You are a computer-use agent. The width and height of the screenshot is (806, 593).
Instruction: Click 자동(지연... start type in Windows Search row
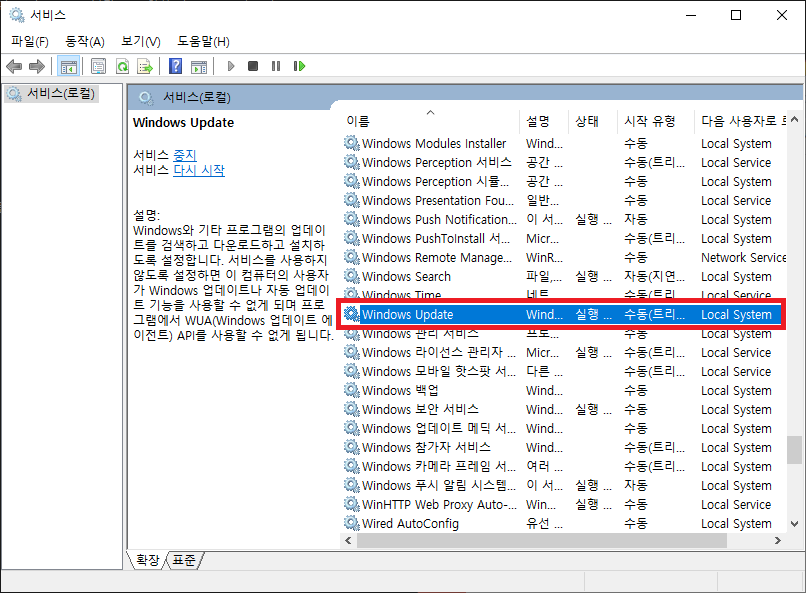click(654, 276)
